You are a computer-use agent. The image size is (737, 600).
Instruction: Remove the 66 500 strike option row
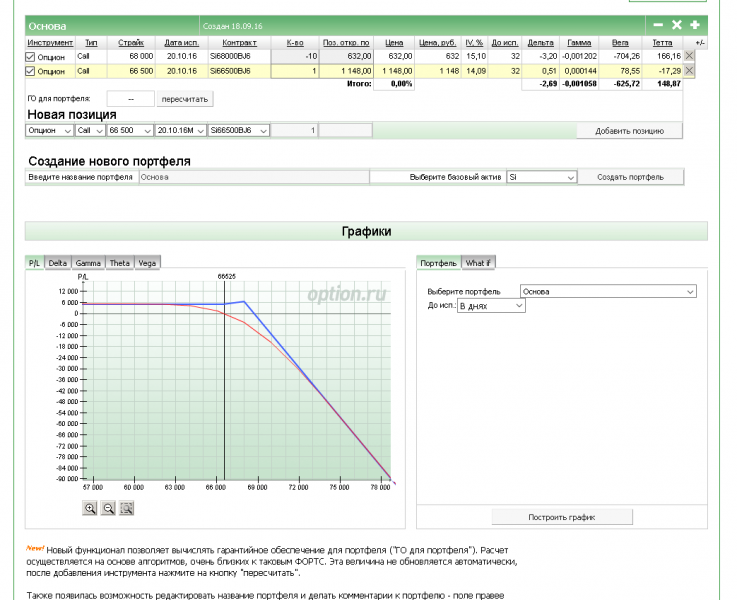[x=689, y=71]
